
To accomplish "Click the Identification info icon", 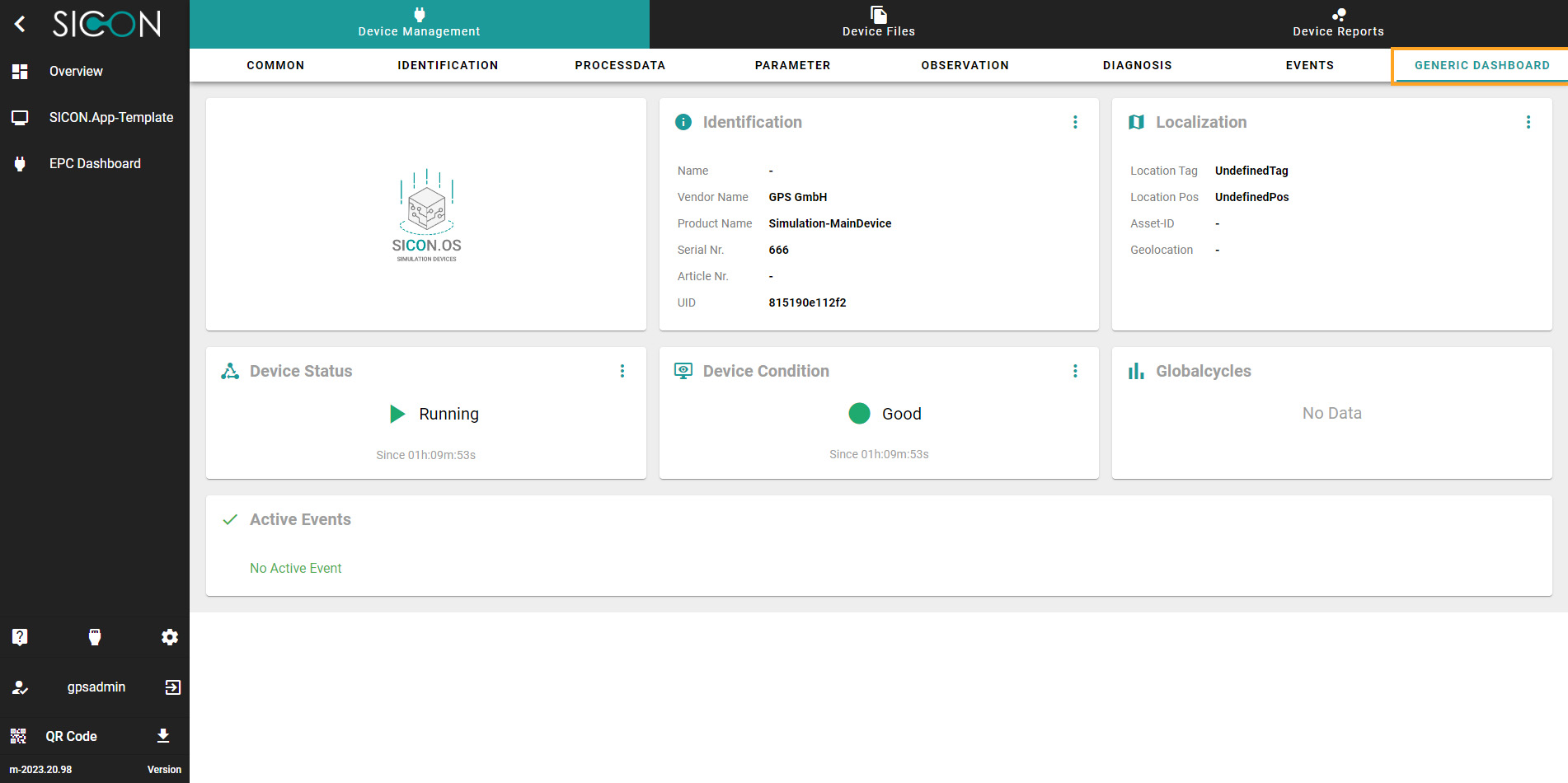I will coord(683,121).
